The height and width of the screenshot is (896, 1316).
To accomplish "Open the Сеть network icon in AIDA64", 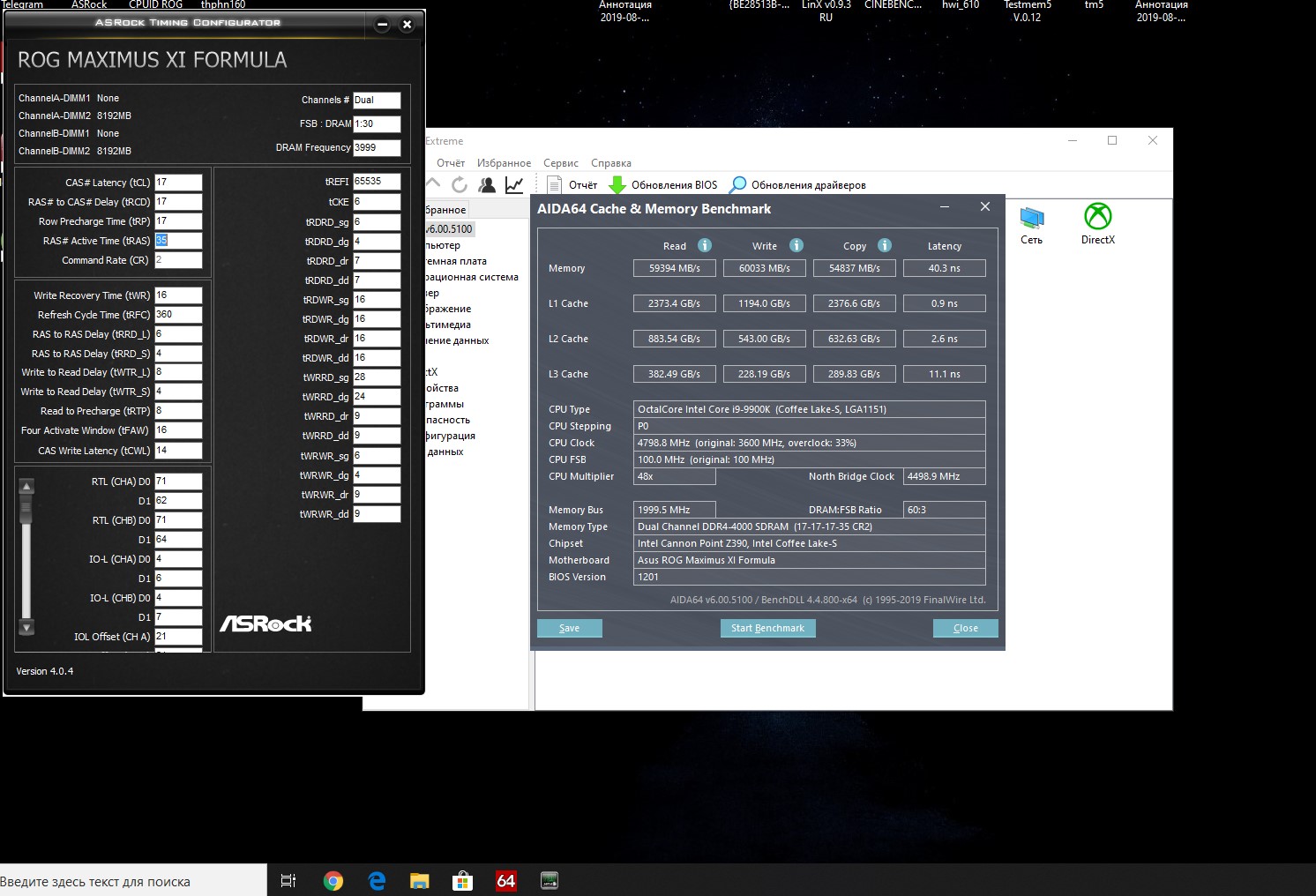I will 1031,225.
